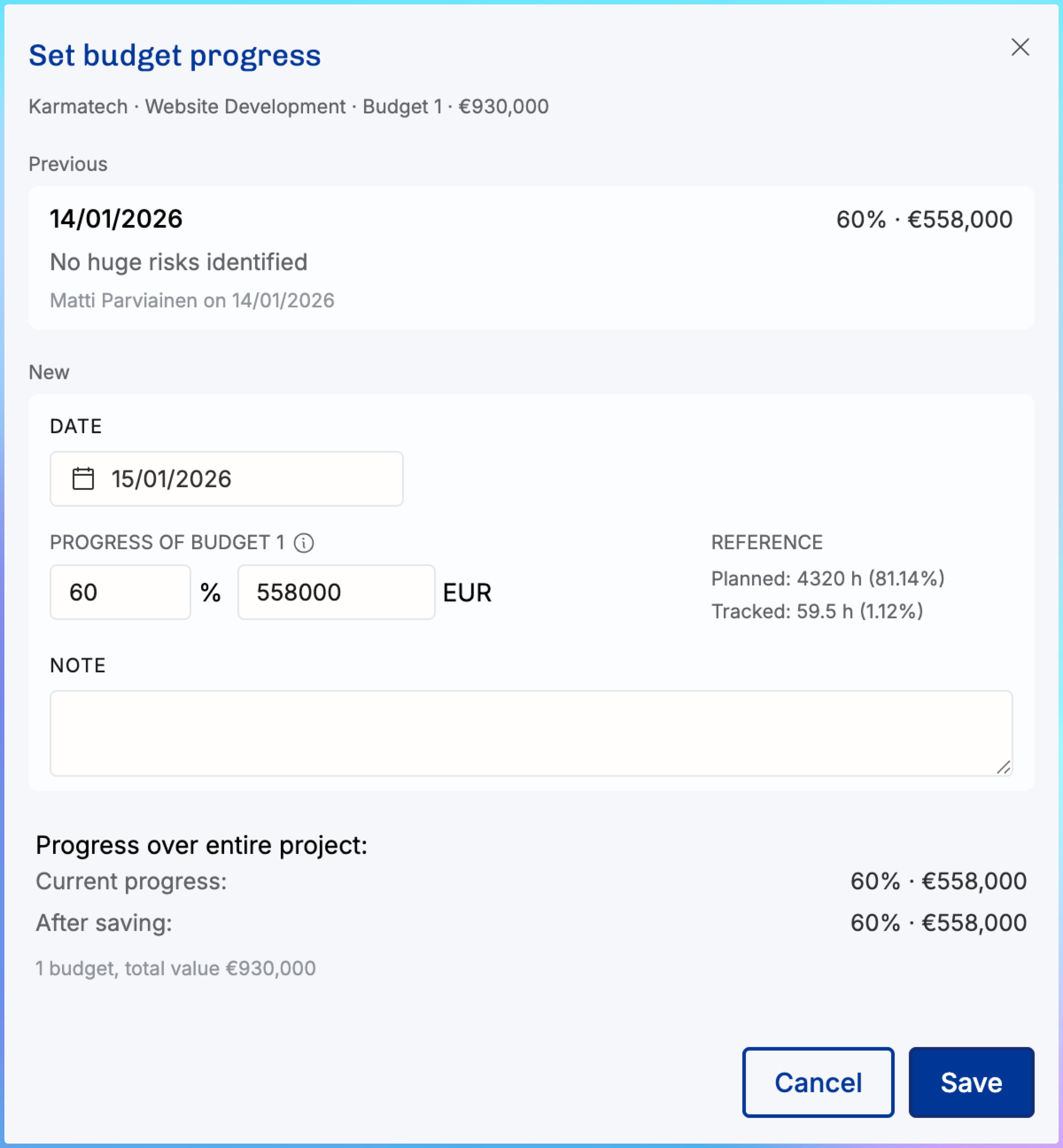Close the Set budget progress dialog
The height and width of the screenshot is (1148, 1063).
coord(1020,47)
